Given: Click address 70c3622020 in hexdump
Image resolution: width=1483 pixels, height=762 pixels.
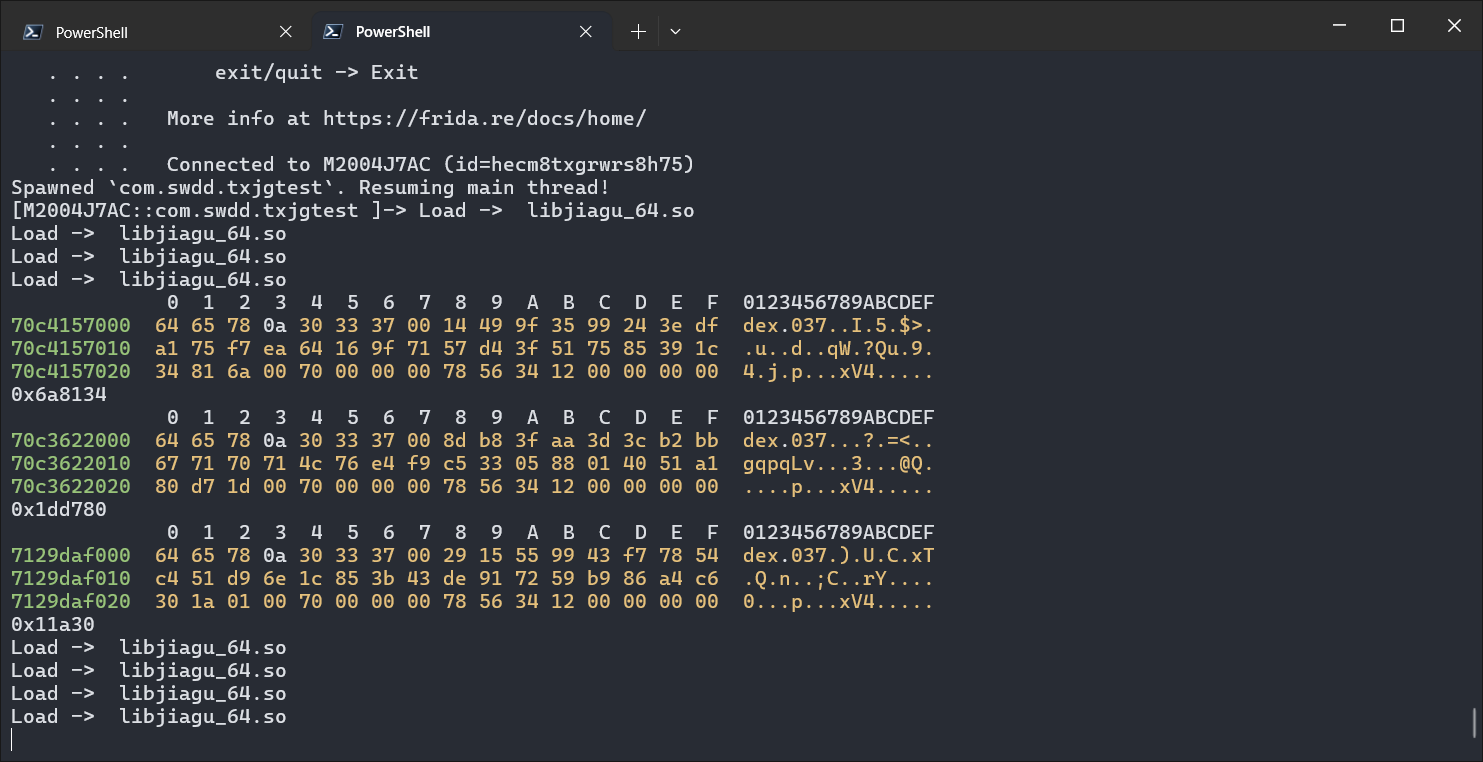Looking at the screenshot, I should (71, 486).
